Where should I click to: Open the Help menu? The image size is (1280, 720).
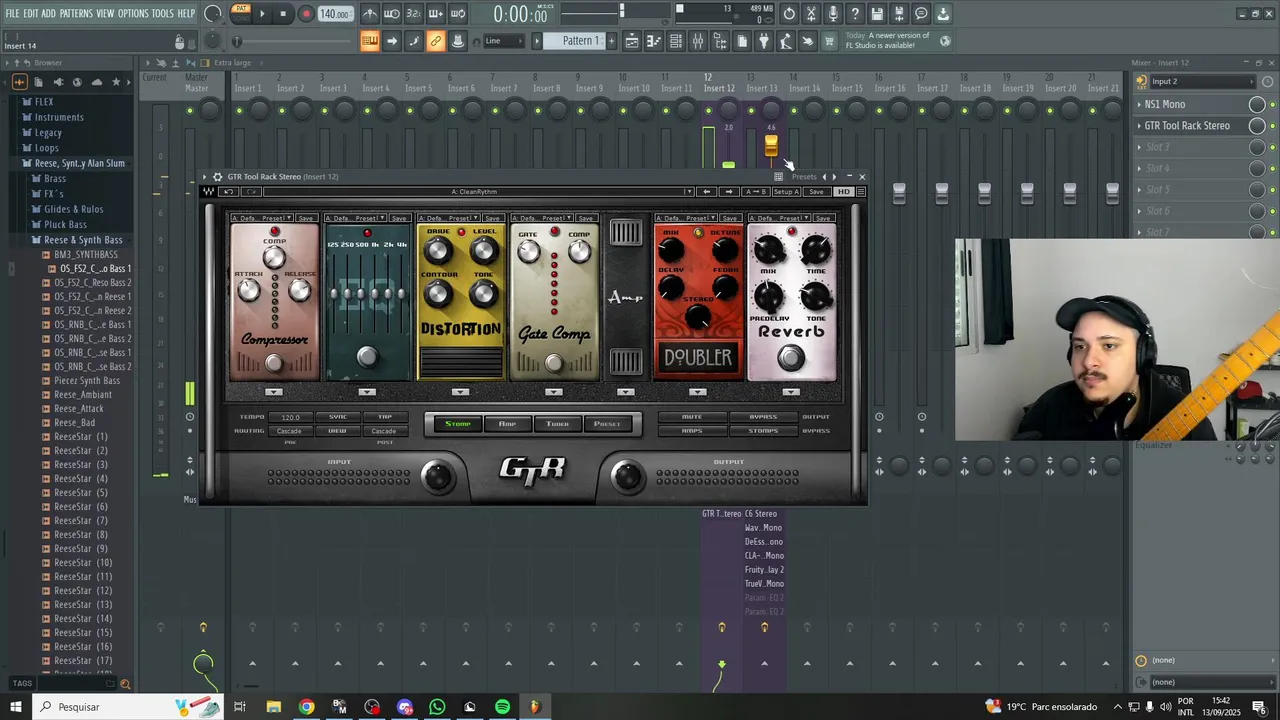[186, 13]
